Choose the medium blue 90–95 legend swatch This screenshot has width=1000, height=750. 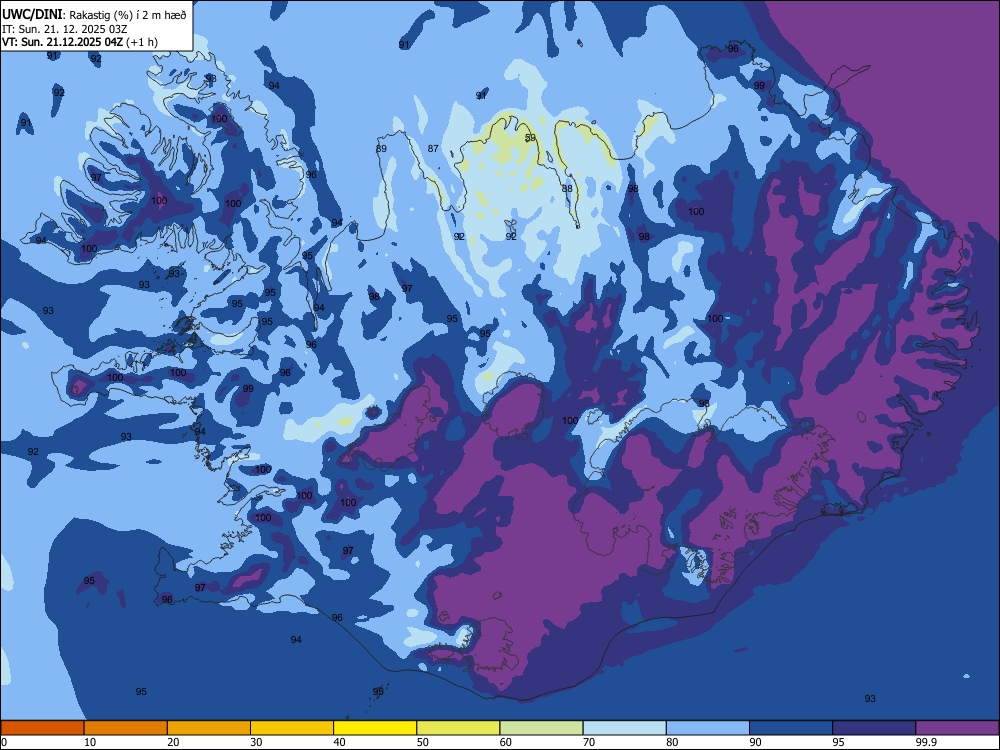coord(791,728)
